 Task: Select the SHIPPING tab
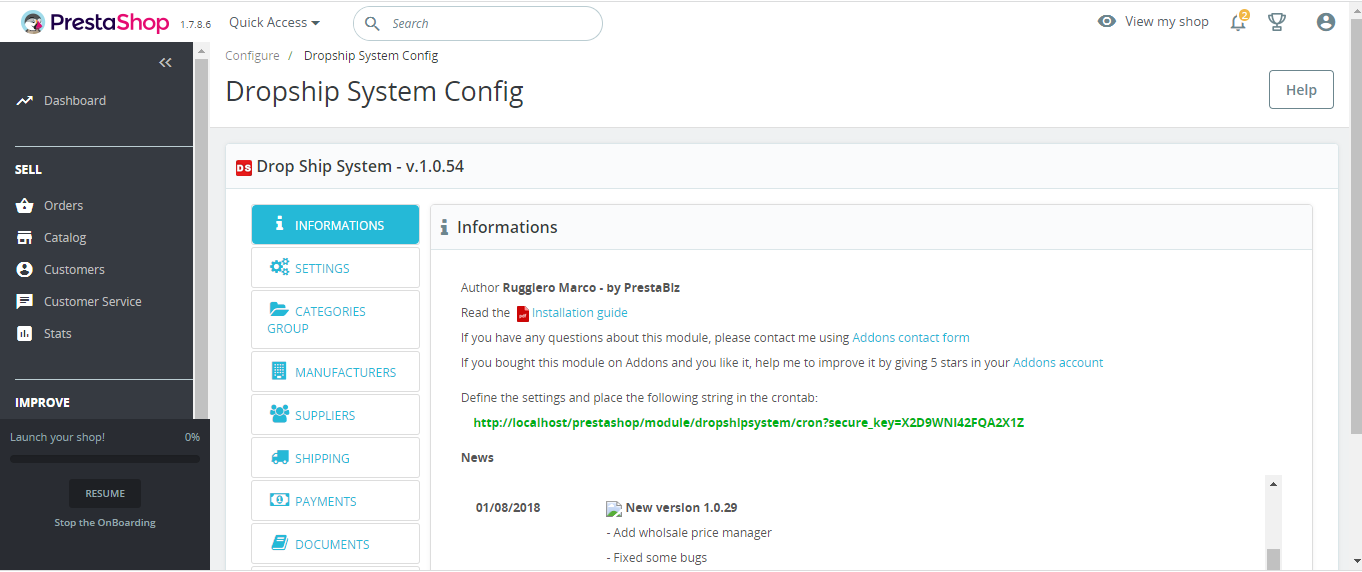[335, 458]
